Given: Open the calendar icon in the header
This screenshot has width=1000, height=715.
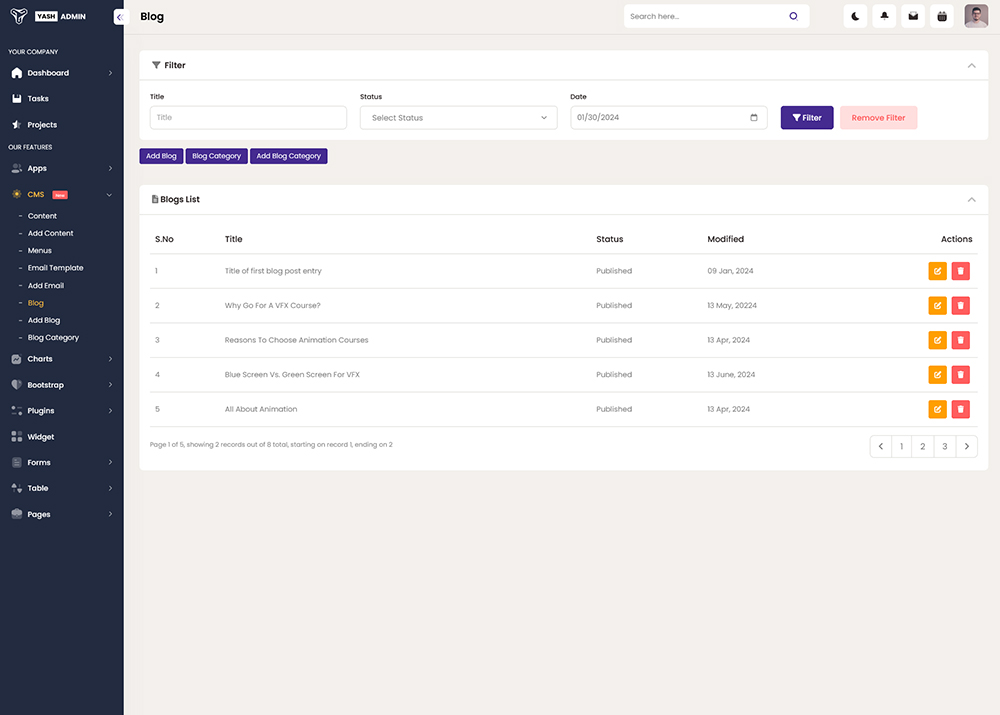Looking at the screenshot, I should point(942,17).
